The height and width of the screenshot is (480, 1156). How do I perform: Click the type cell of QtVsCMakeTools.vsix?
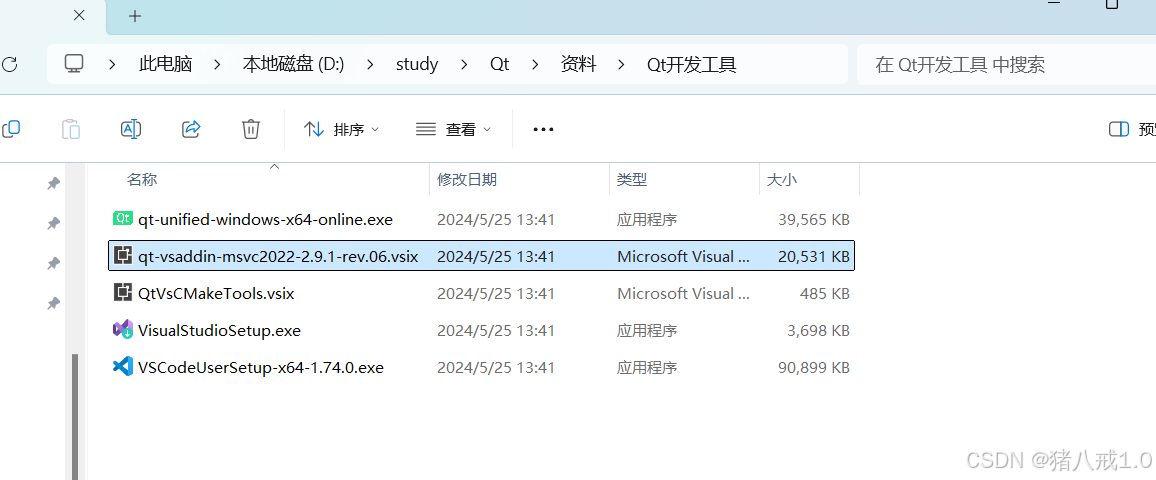tap(683, 293)
